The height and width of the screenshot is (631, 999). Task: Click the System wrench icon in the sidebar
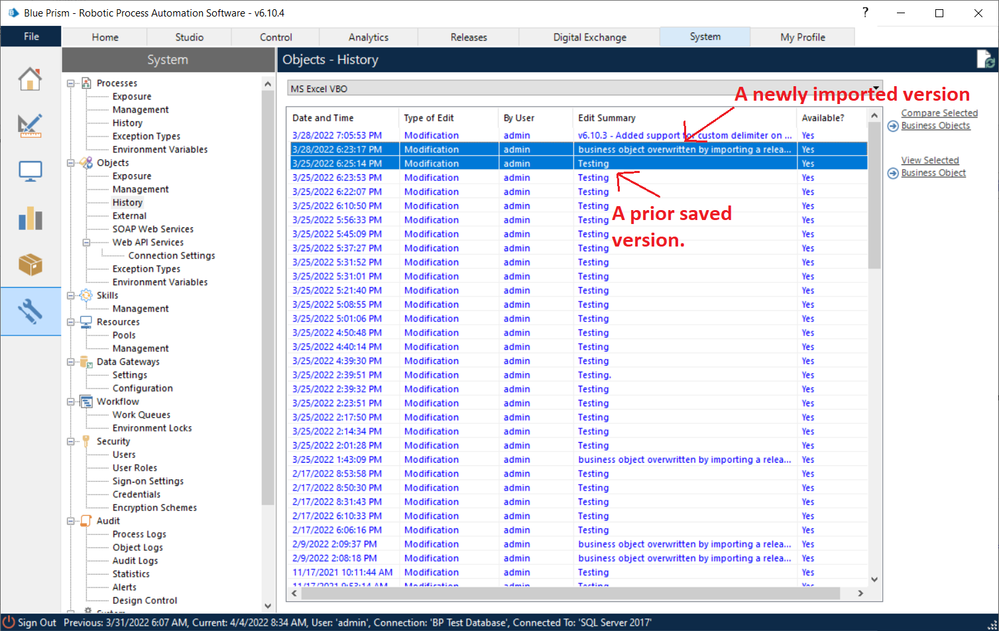click(x=30, y=312)
